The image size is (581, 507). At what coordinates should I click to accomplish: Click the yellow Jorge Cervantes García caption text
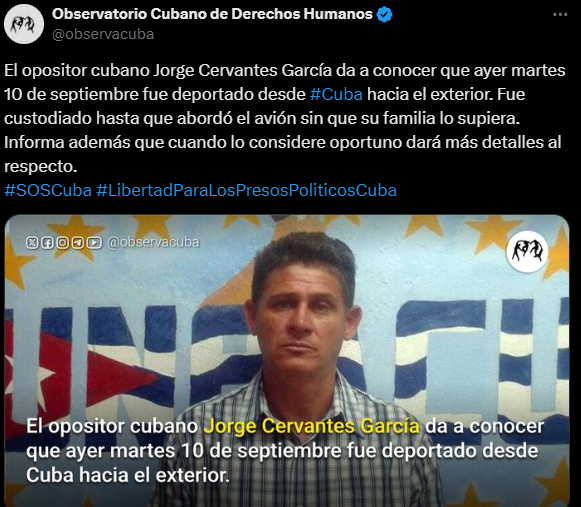coord(312,426)
